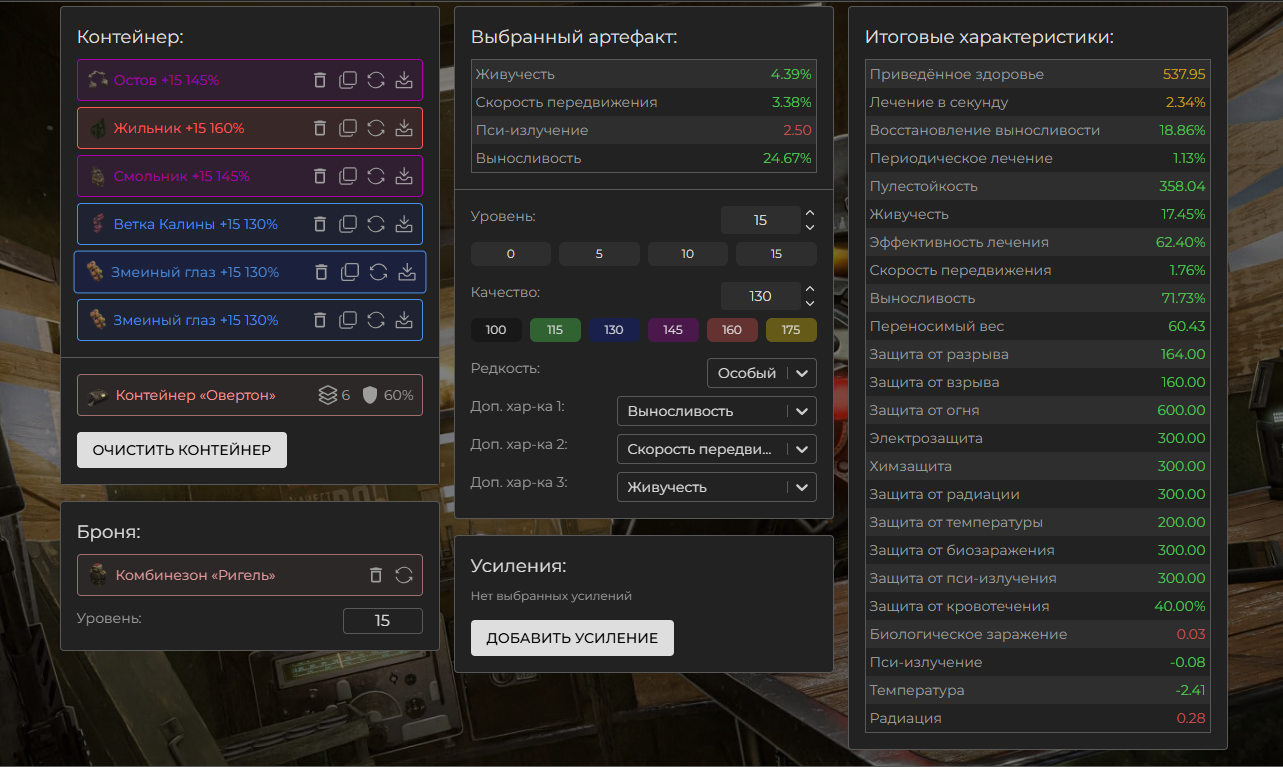Copy the Смольник +15 145% artifact
1283x767 pixels.
tap(348, 176)
